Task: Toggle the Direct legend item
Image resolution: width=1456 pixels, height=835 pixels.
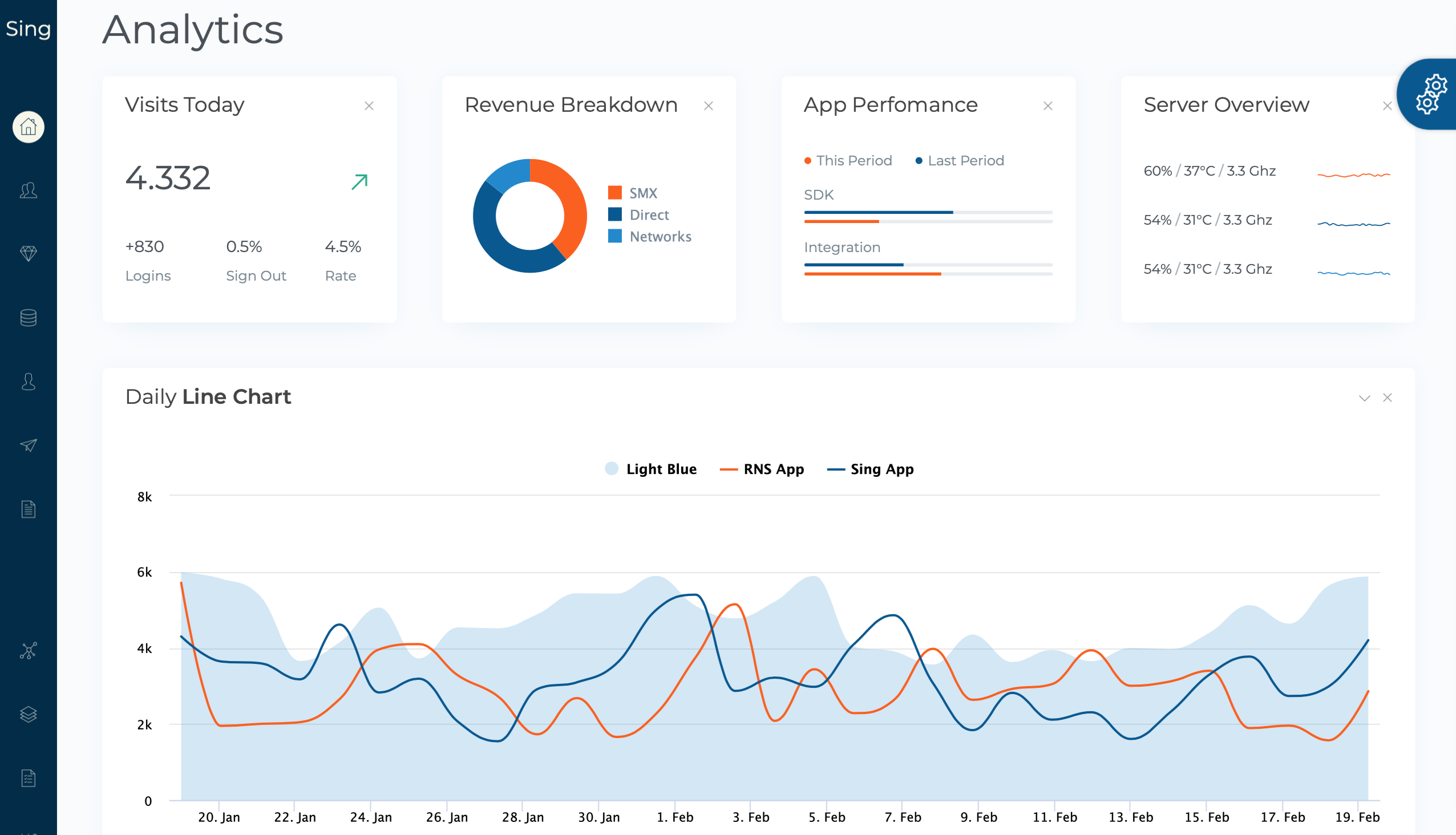Action: point(638,214)
